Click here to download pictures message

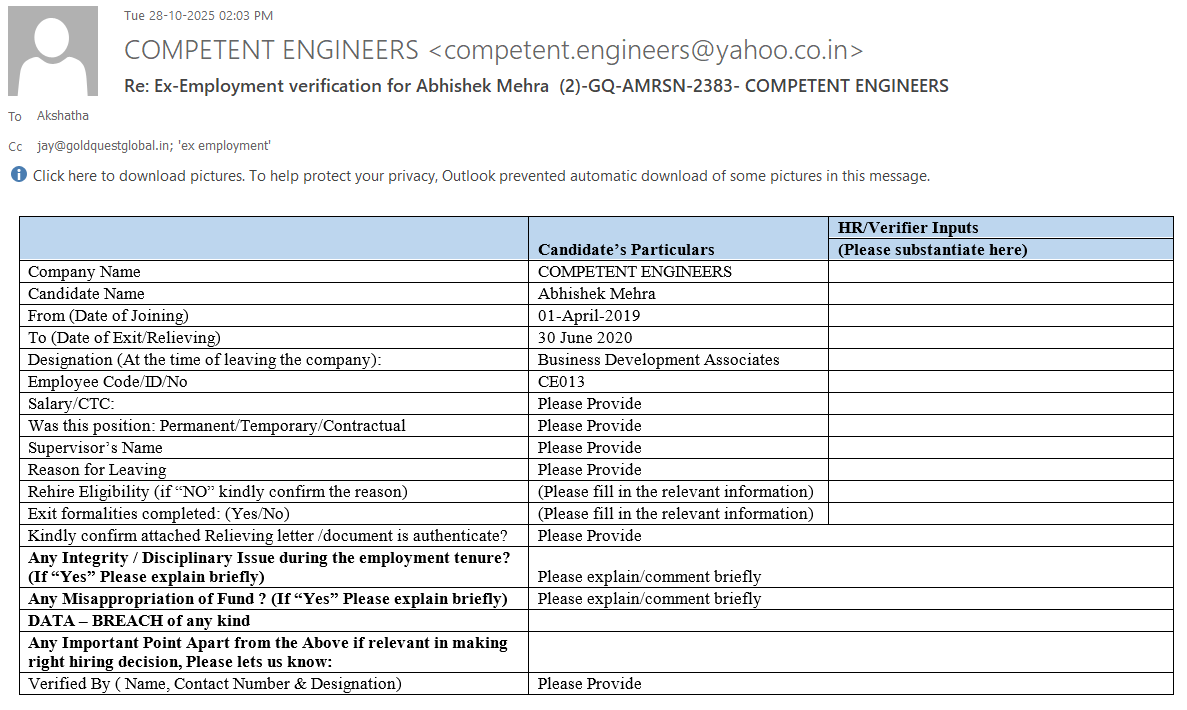(x=481, y=176)
